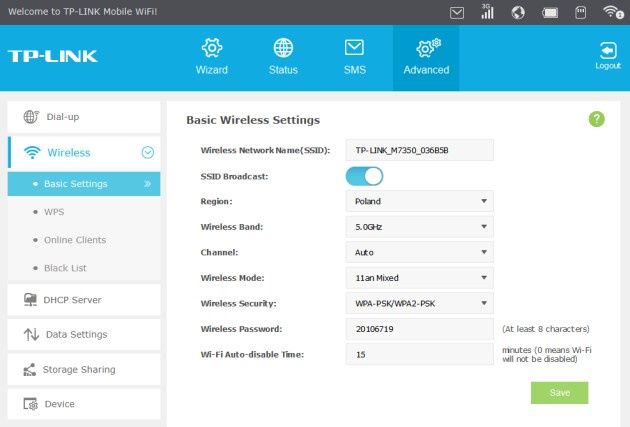The width and height of the screenshot is (630, 427).
Task: Toggle the SSID Broadcast switch
Action: pyautogui.click(x=364, y=176)
